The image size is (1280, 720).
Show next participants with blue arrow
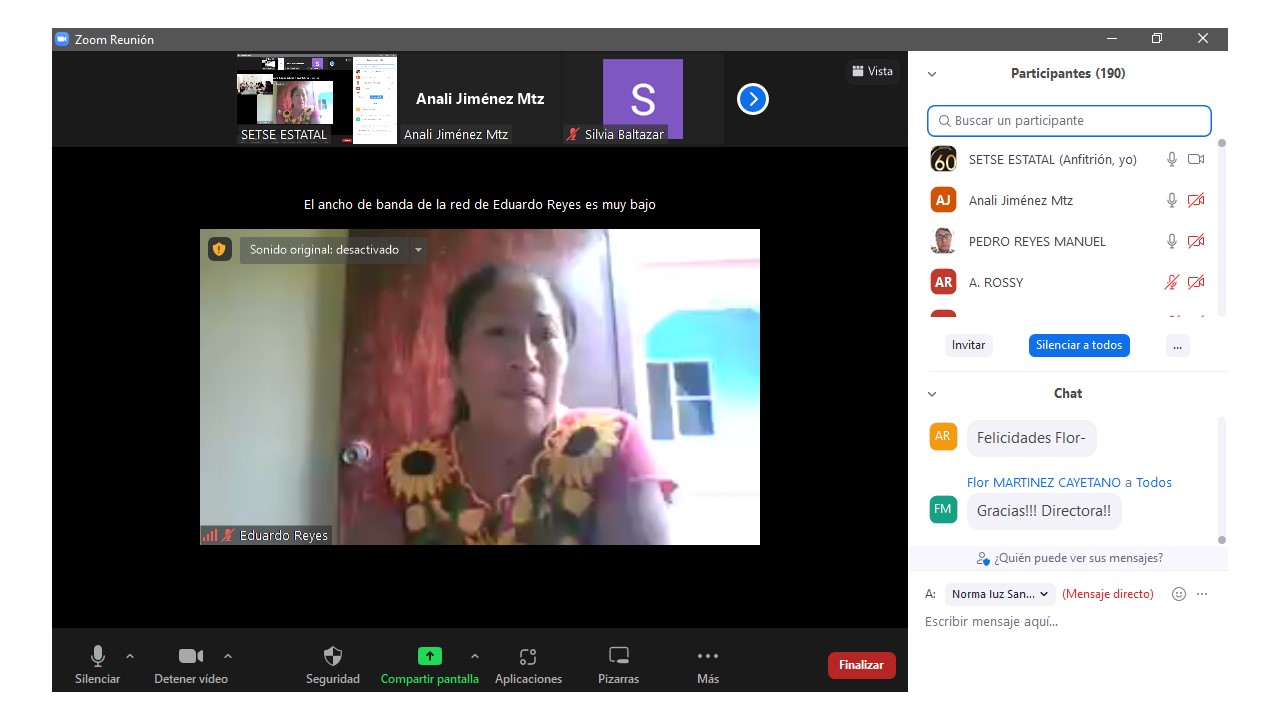pyautogui.click(x=752, y=99)
